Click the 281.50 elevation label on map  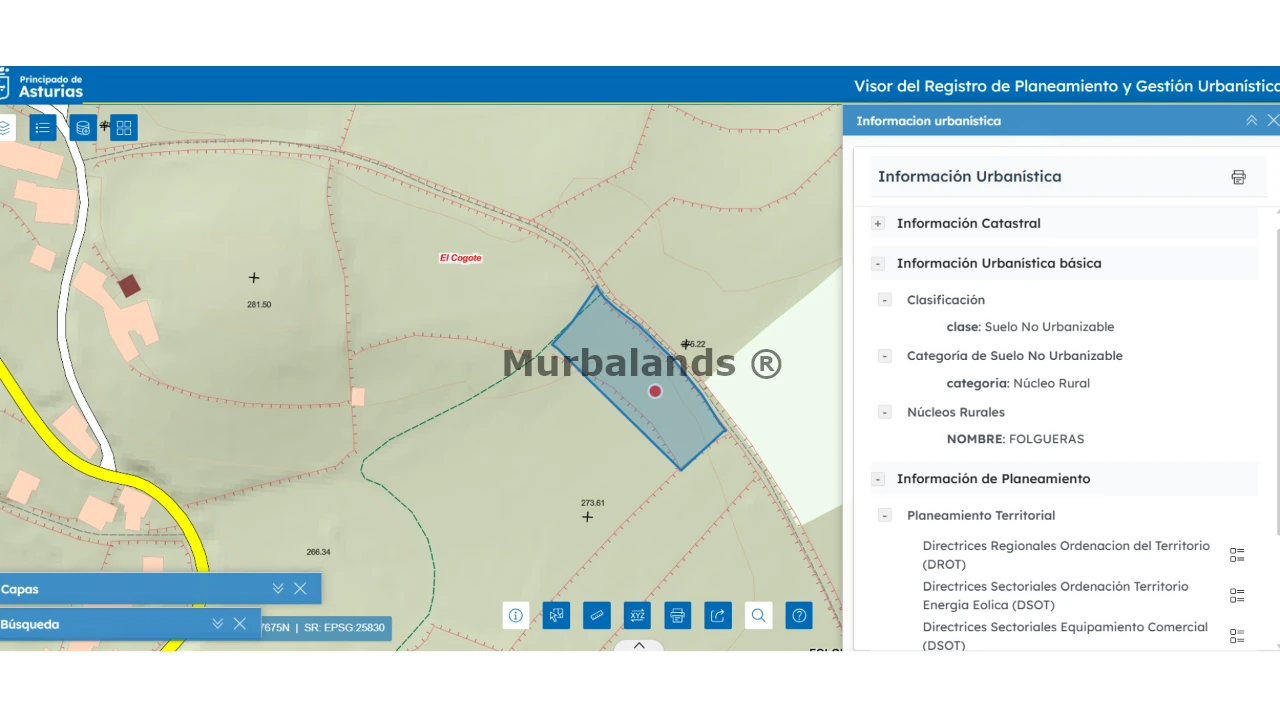point(259,304)
